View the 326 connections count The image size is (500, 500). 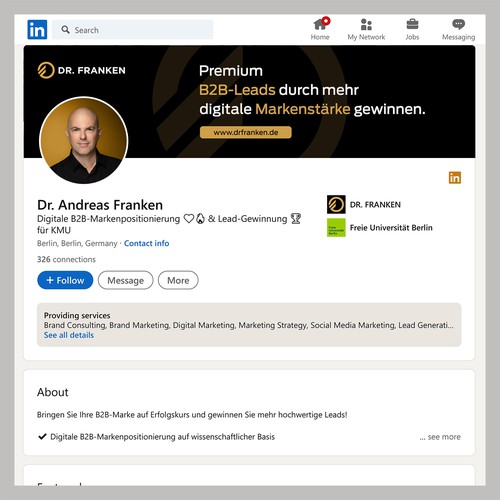coord(66,259)
